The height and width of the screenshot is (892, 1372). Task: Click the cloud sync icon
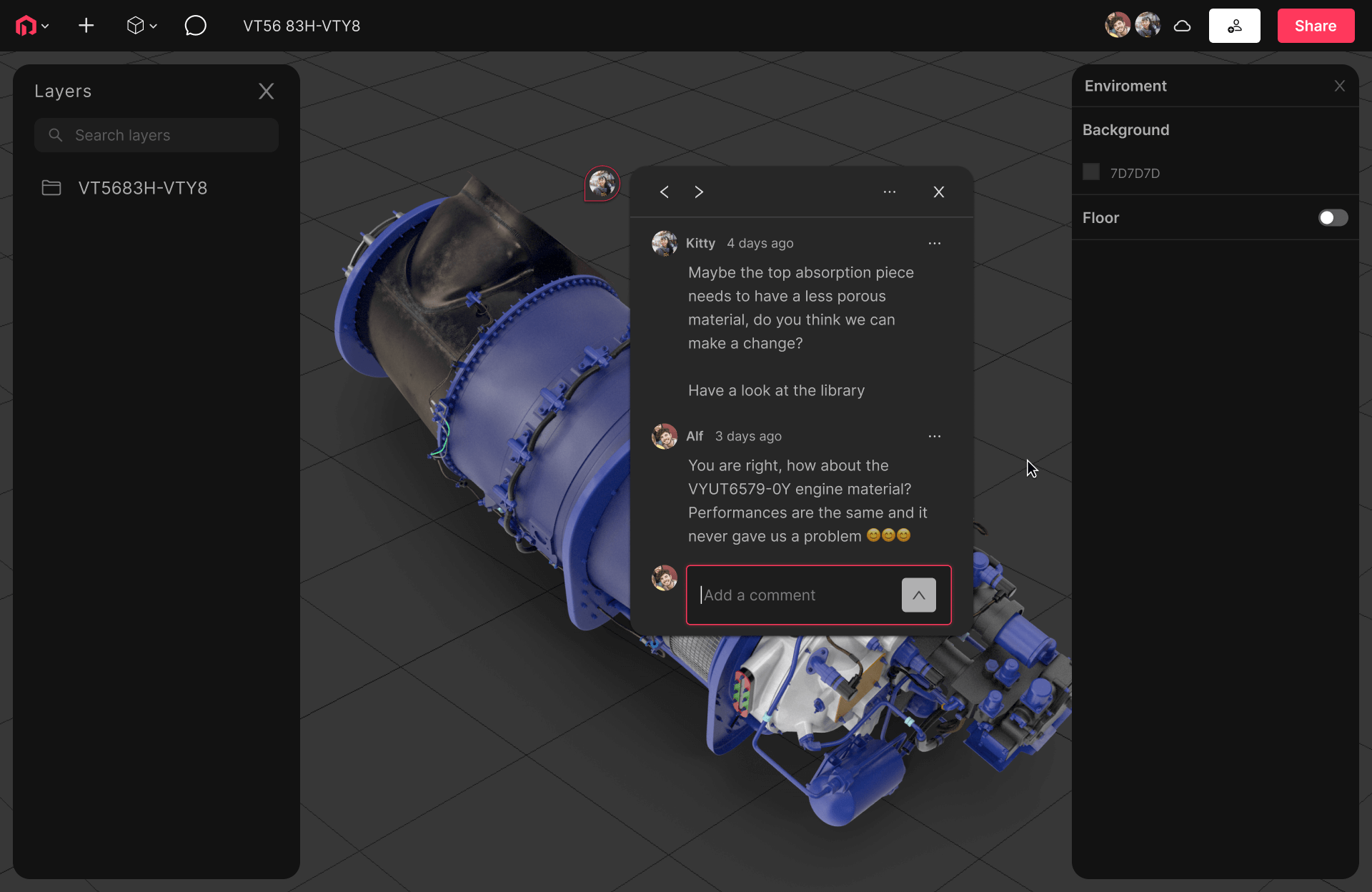[x=1183, y=26]
